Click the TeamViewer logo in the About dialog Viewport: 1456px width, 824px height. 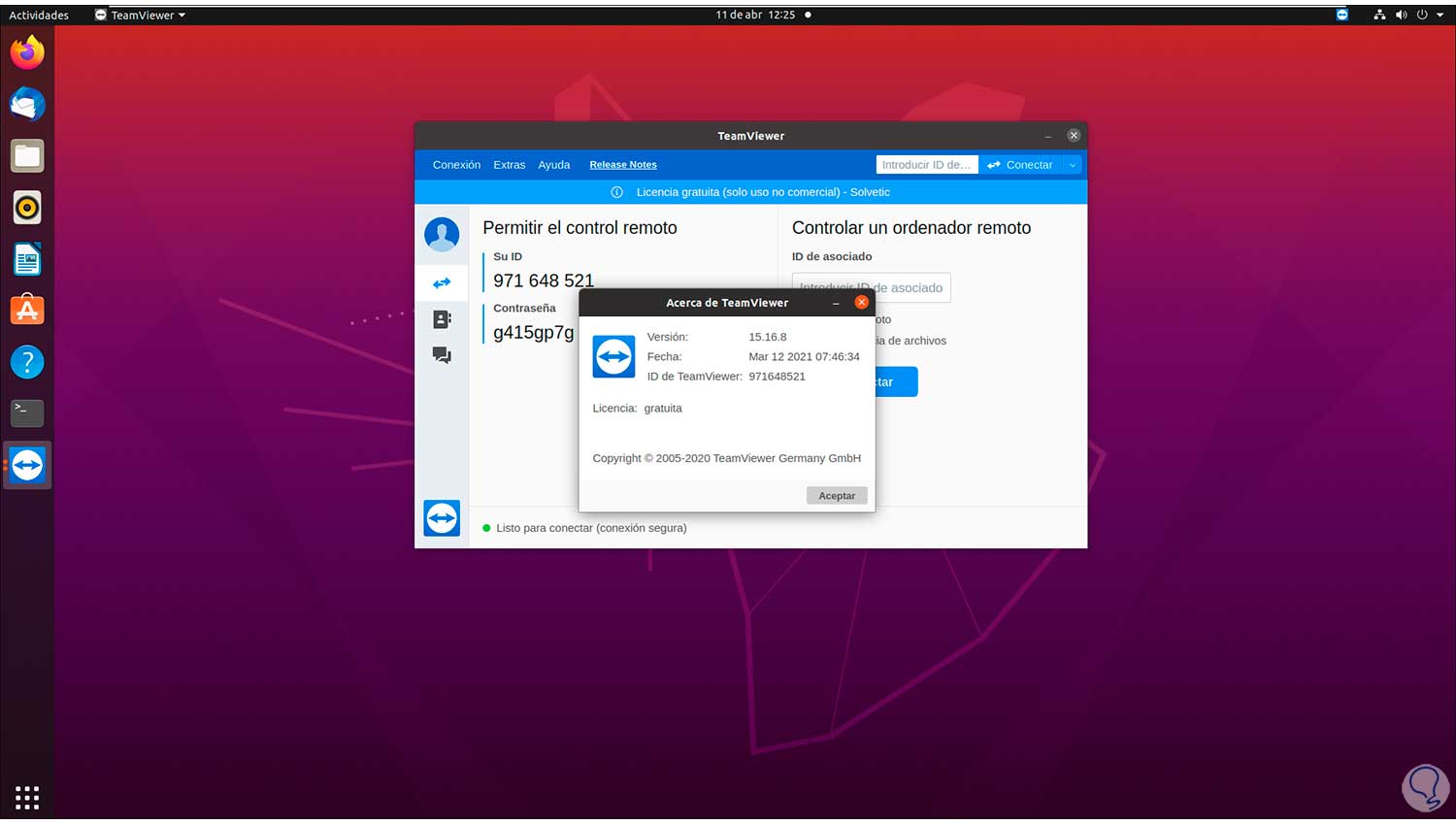click(x=613, y=357)
